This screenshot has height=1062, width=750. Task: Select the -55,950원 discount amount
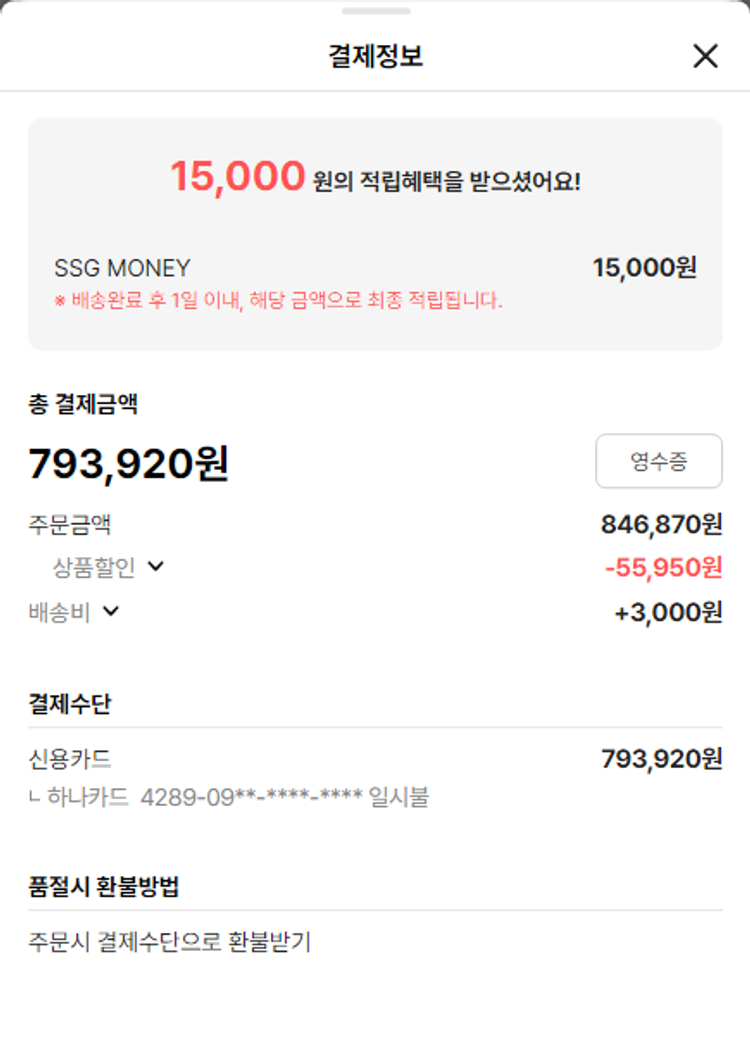[x=663, y=567]
